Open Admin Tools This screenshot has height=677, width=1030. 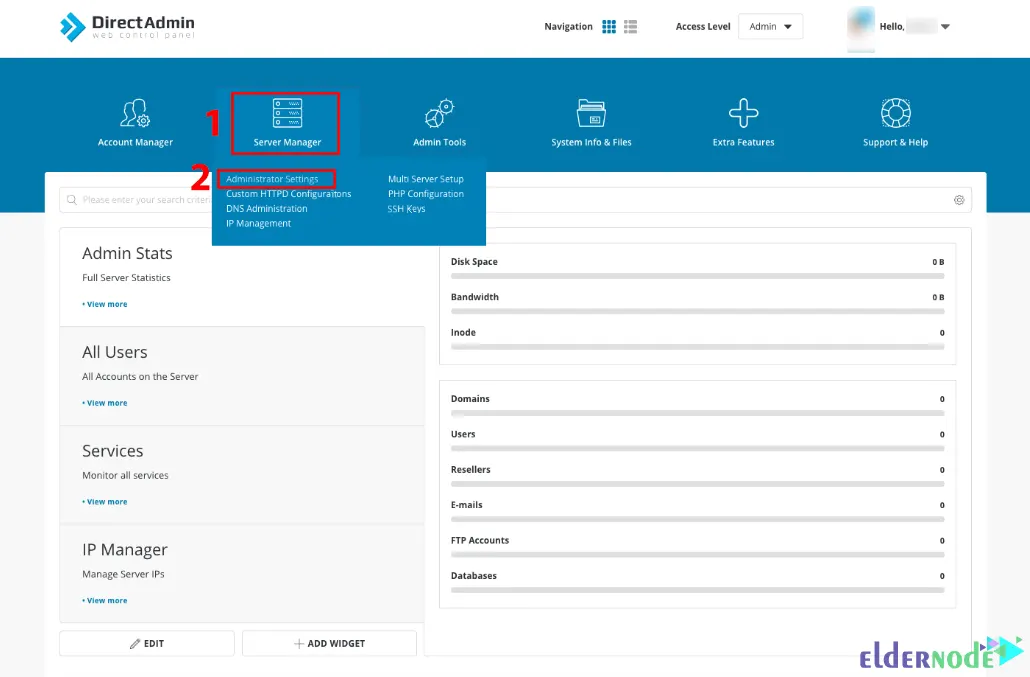pyautogui.click(x=439, y=120)
